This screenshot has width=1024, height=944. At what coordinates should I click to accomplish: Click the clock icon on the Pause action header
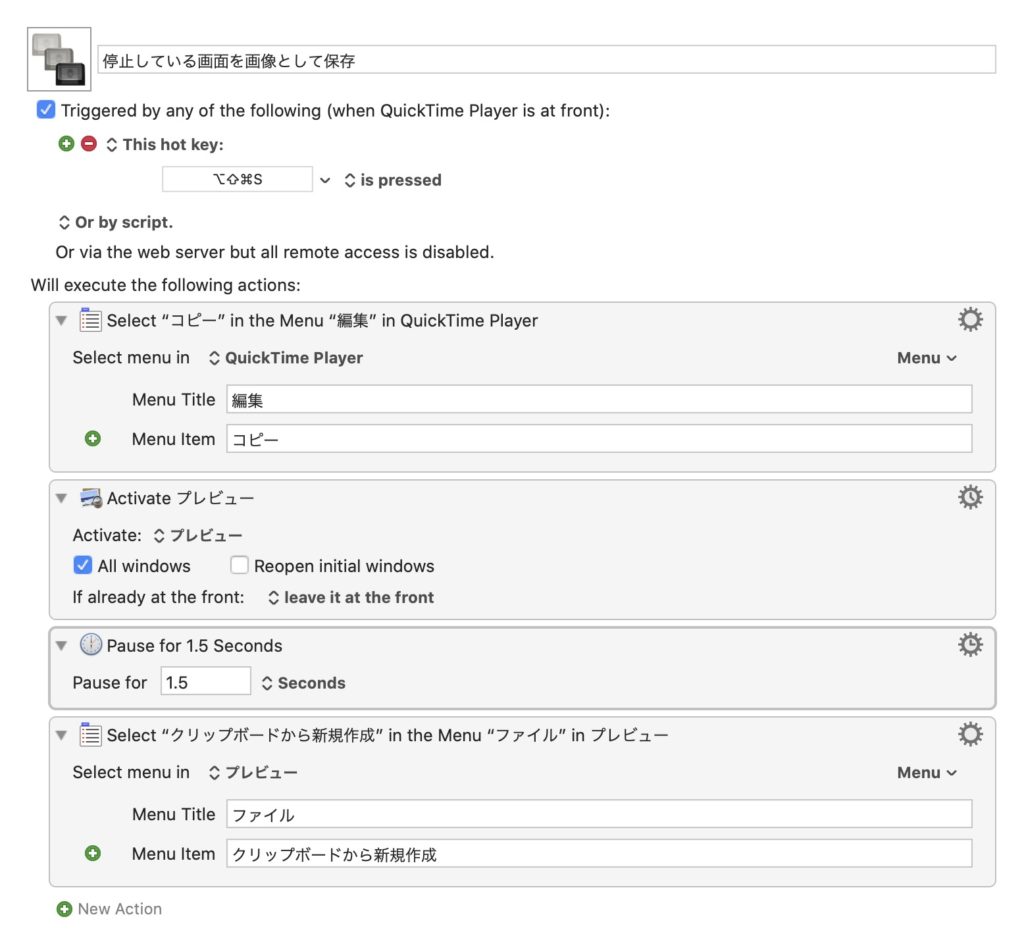coord(90,644)
